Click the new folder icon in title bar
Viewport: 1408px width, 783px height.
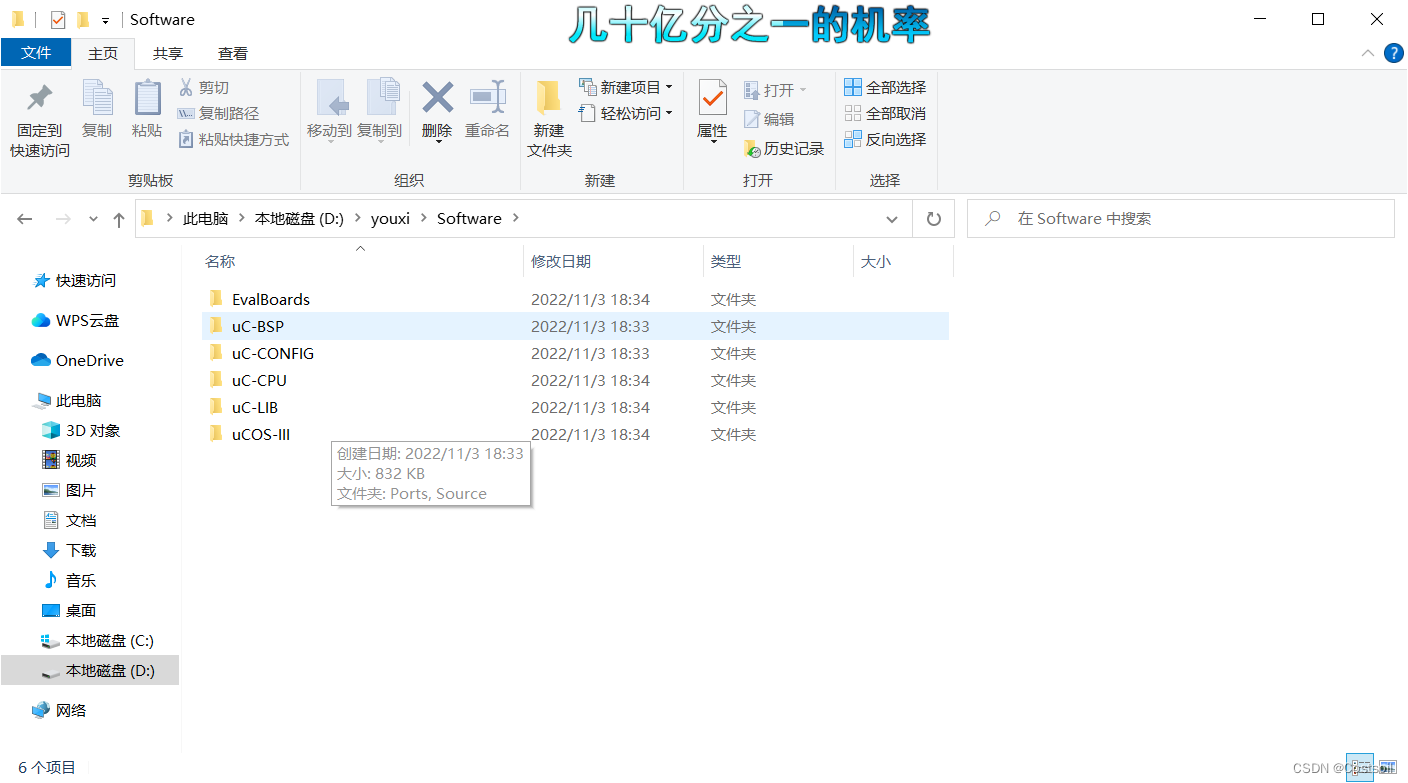(x=83, y=19)
